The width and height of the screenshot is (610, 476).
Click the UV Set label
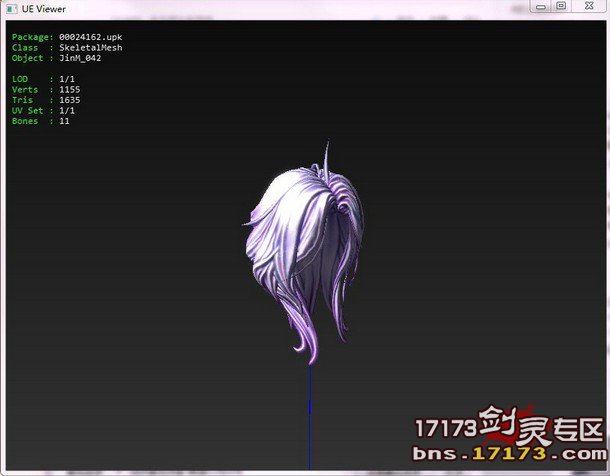[x=27, y=110]
